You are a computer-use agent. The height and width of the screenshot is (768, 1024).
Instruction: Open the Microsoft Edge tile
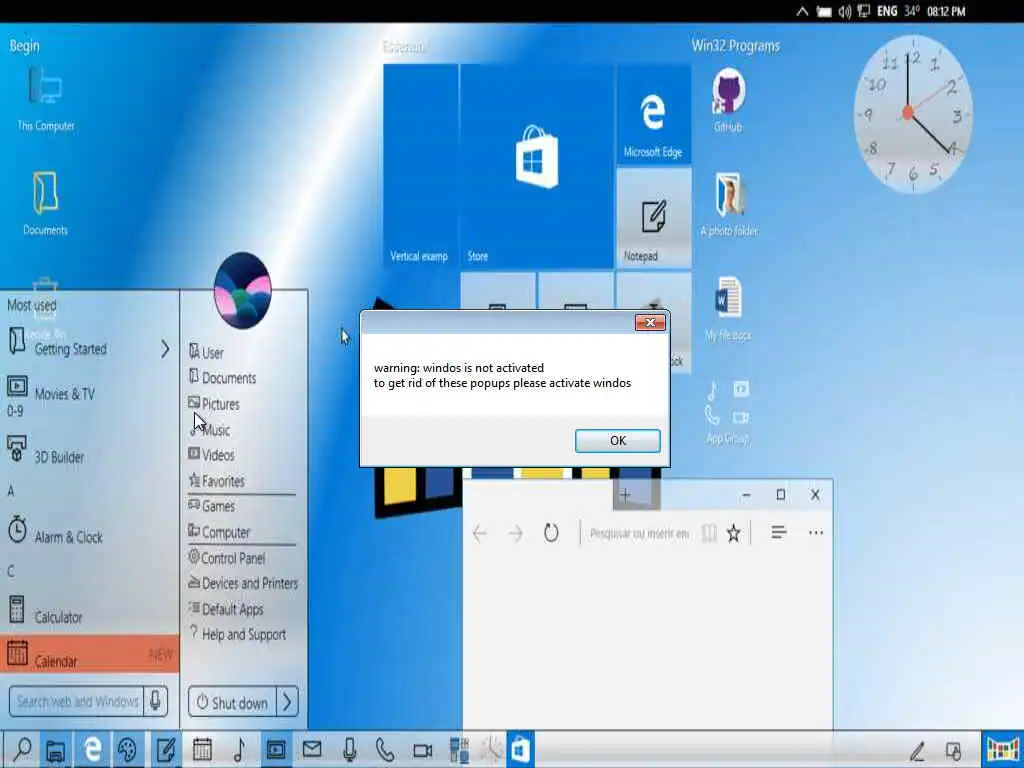pos(654,114)
